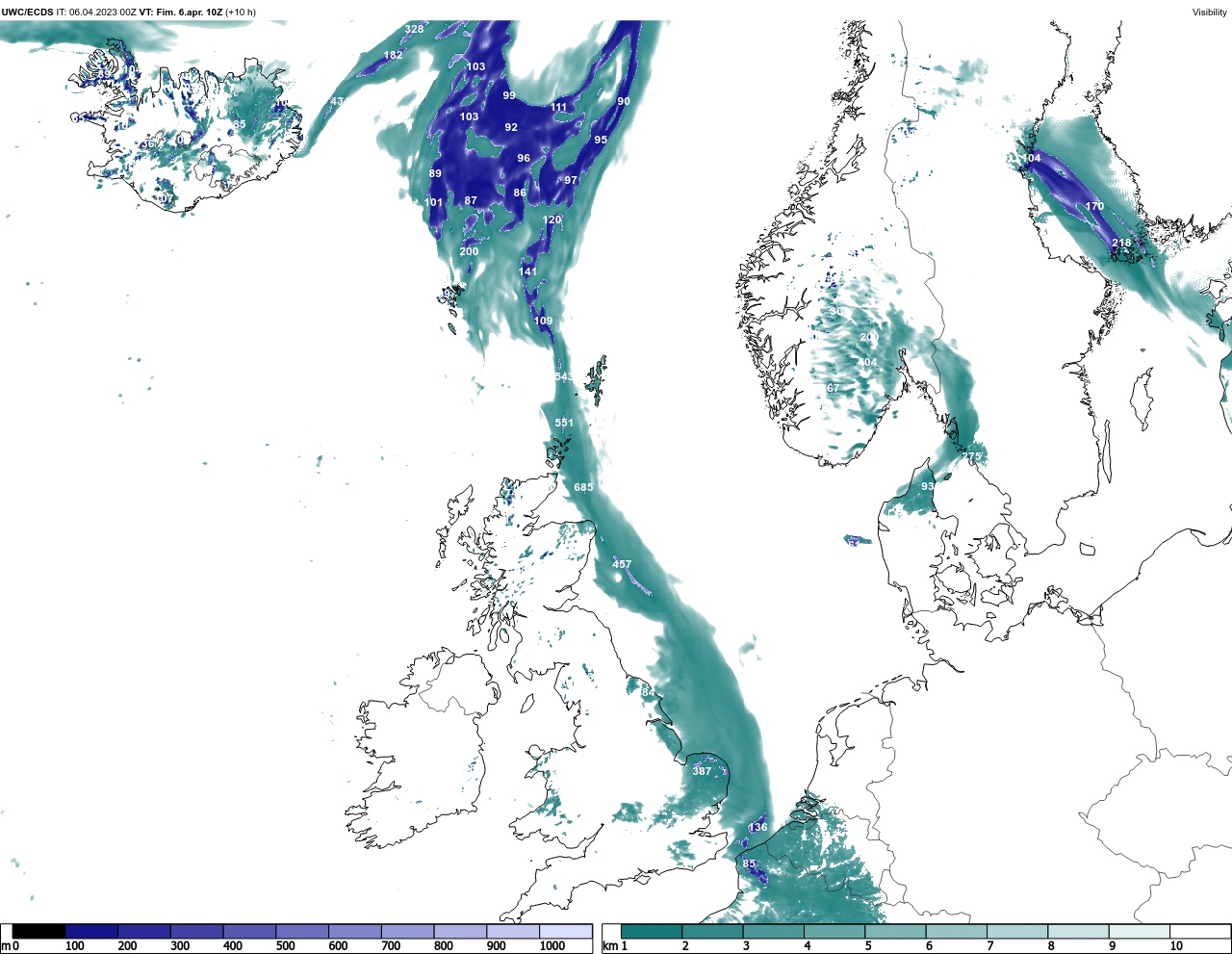This screenshot has height=954, width=1232.
Task: Click the visibility value 111
Action: pyautogui.click(x=559, y=108)
